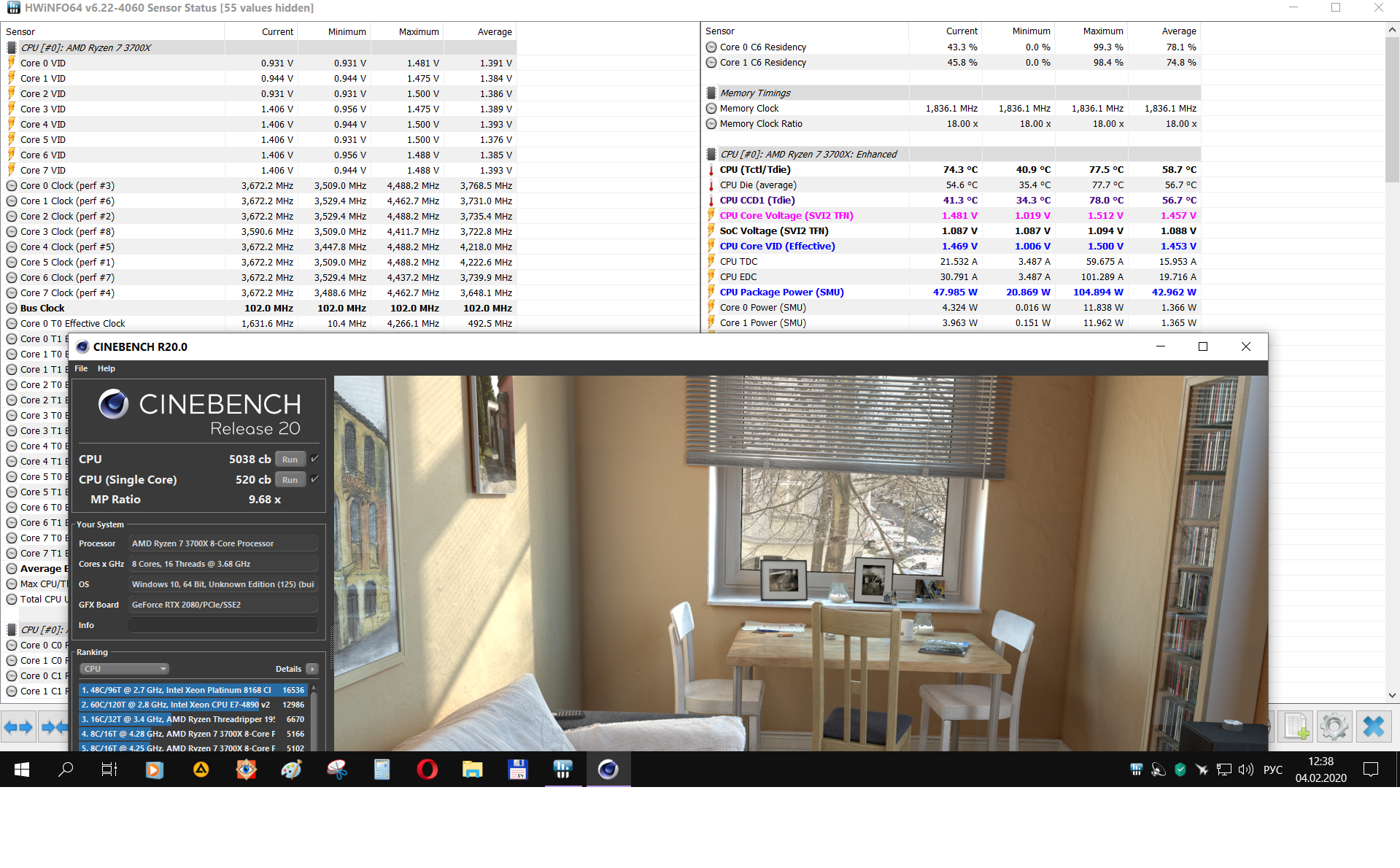Click Run for the CPU (Single Core) benchmark

point(290,480)
